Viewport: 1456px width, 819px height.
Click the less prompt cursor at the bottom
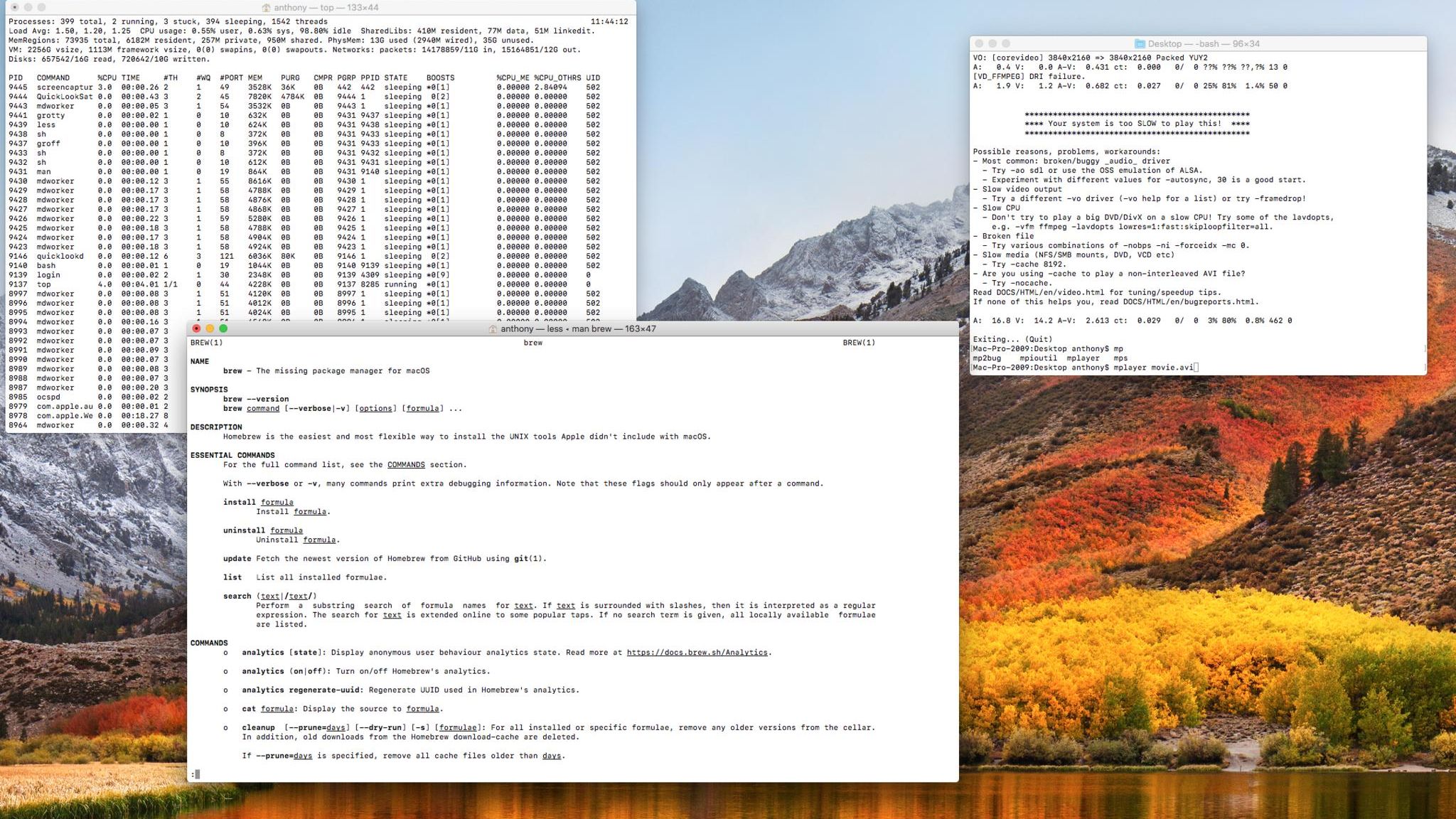pyautogui.click(x=197, y=774)
